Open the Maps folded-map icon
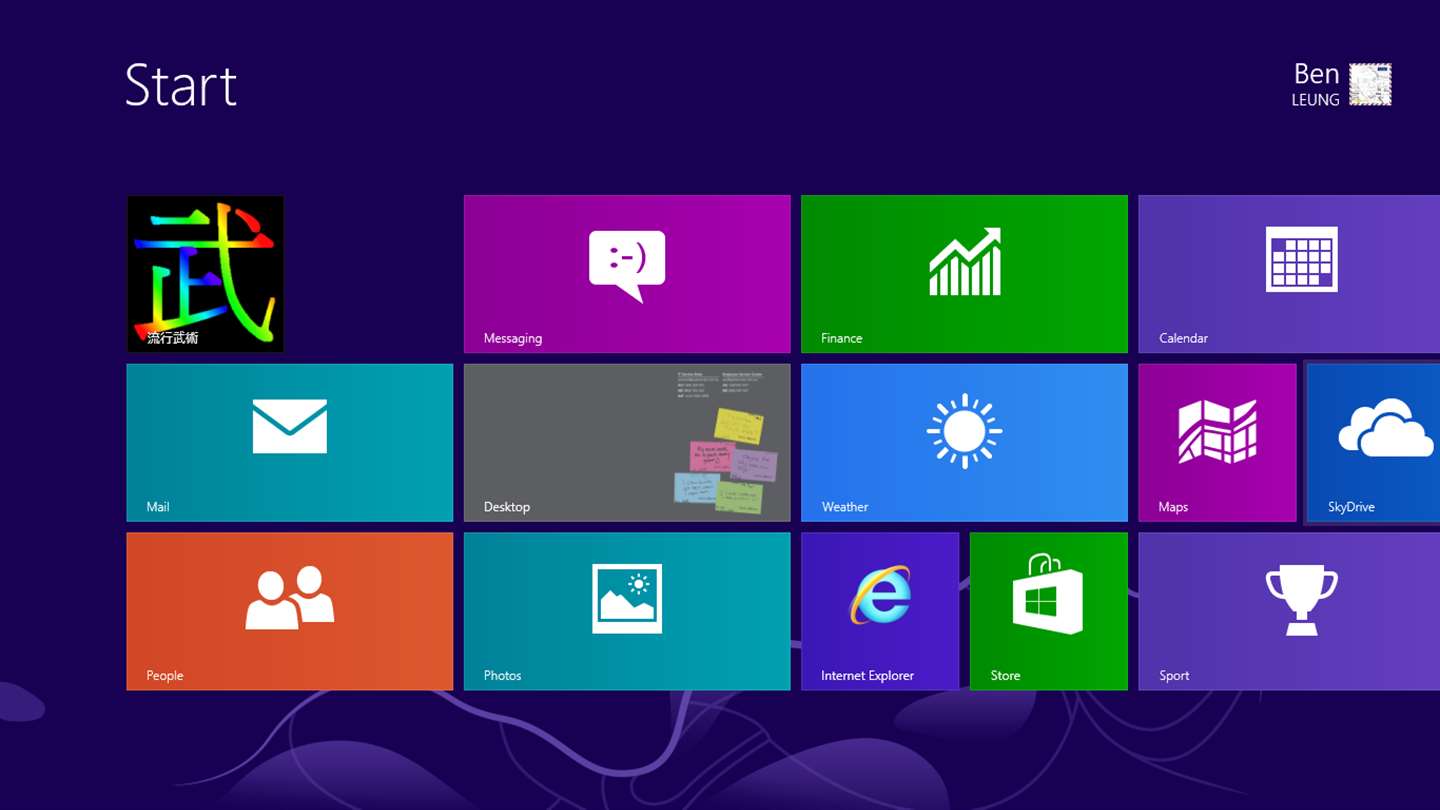 (1218, 431)
